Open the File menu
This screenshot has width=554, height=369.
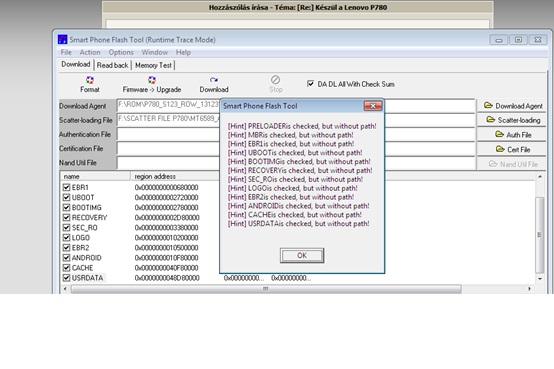coord(66,52)
